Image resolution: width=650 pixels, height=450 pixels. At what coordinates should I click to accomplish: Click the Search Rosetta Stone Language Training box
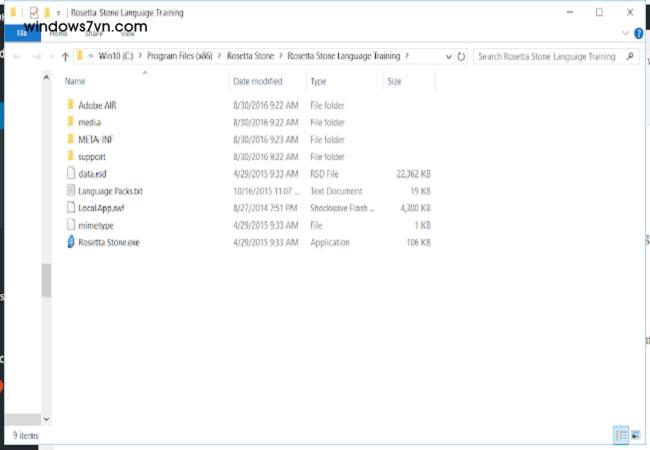[550, 57]
